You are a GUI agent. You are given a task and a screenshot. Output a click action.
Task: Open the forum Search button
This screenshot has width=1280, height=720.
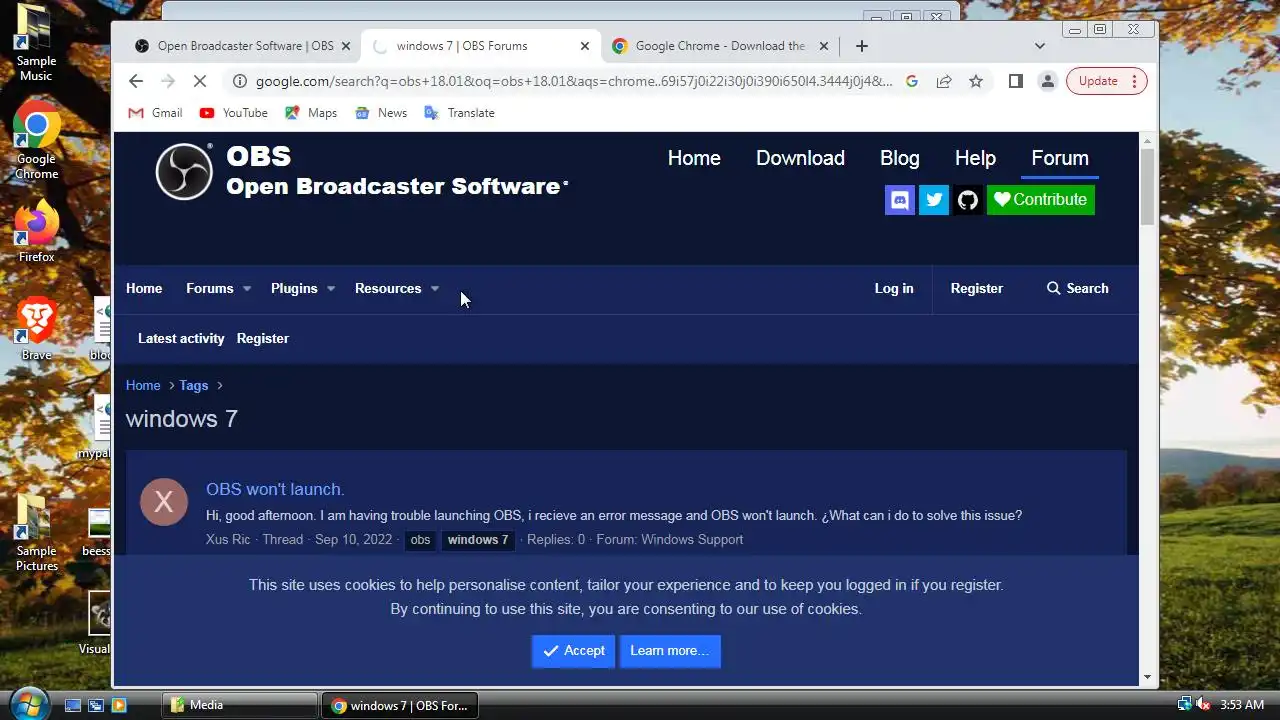[x=1077, y=288]
